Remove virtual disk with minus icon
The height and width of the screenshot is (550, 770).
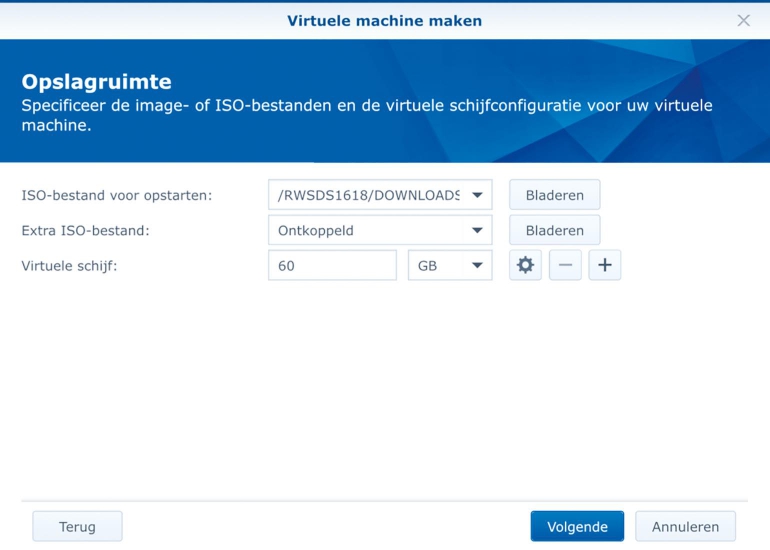point(565,266)
